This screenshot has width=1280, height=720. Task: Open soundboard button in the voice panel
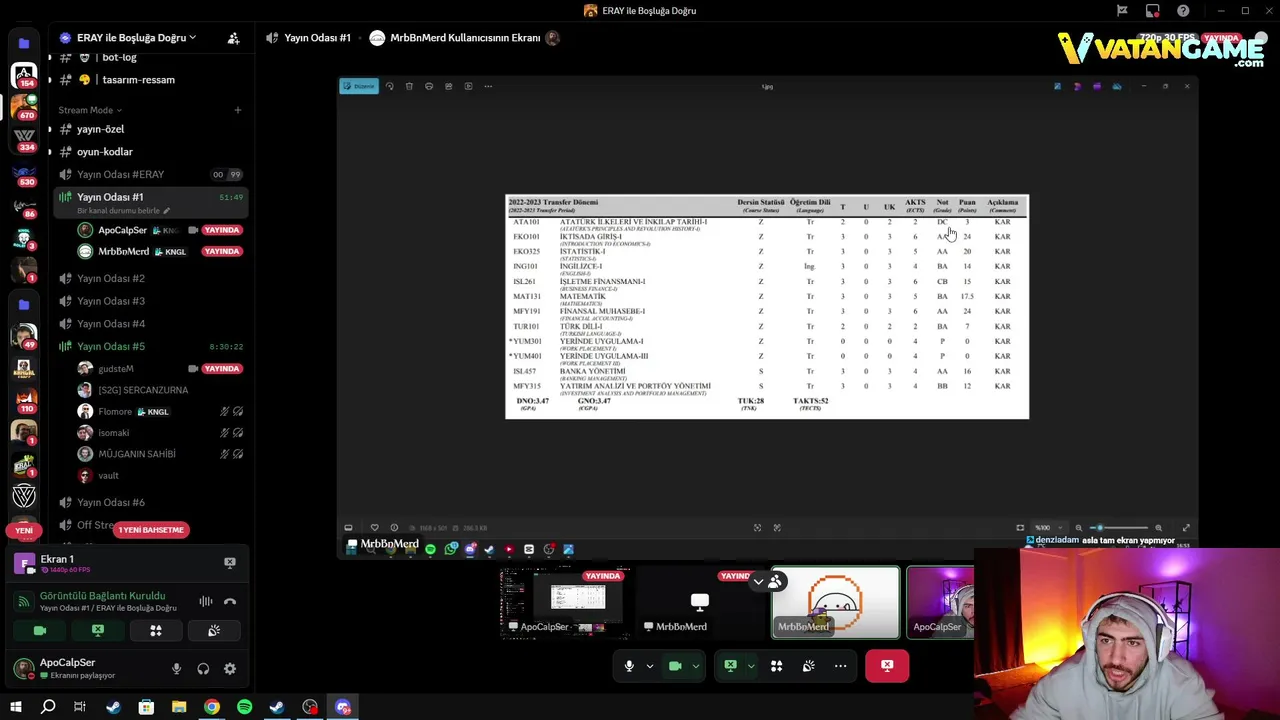(214, 631)
